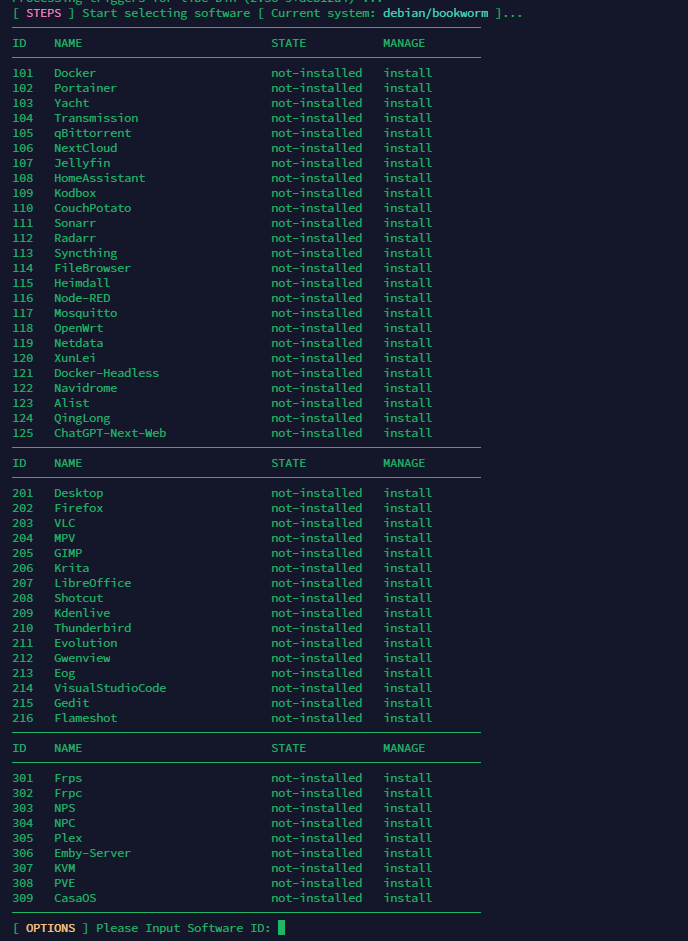688x941 pixels.
Task: Click ID 201 for Desktop
Action: point(23,493)
